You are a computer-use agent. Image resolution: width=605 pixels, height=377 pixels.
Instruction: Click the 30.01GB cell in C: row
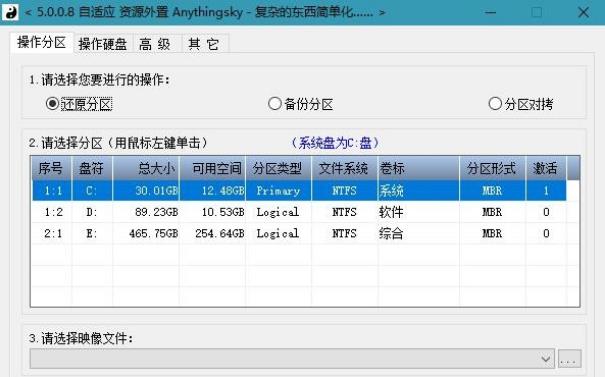tap(146, 191)
